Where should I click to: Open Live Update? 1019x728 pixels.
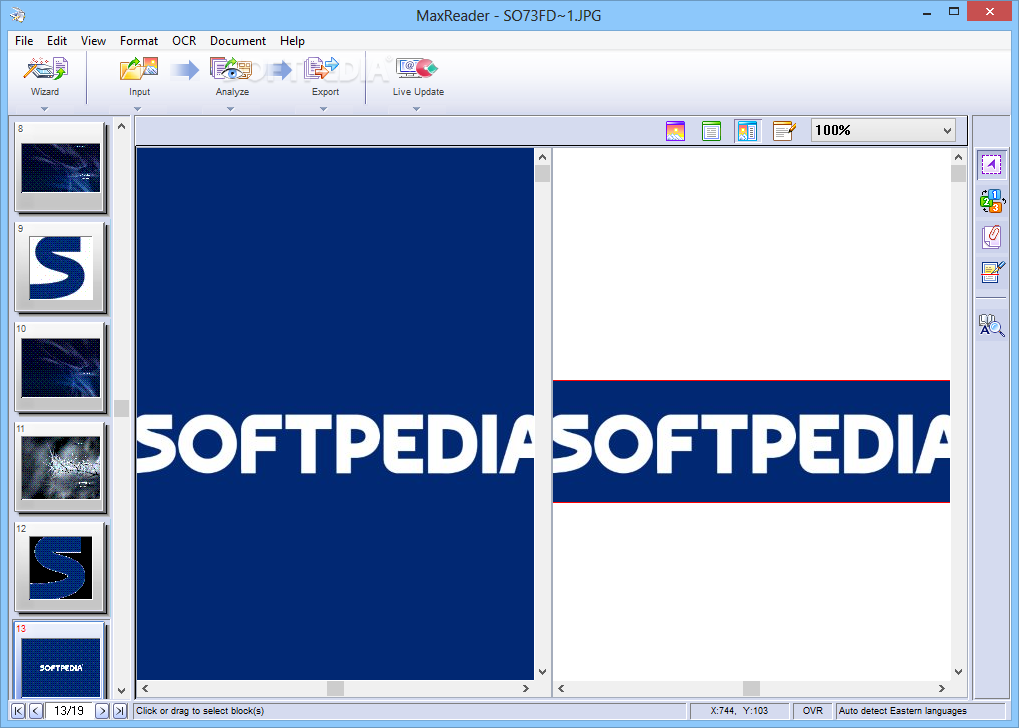(418, 76)
